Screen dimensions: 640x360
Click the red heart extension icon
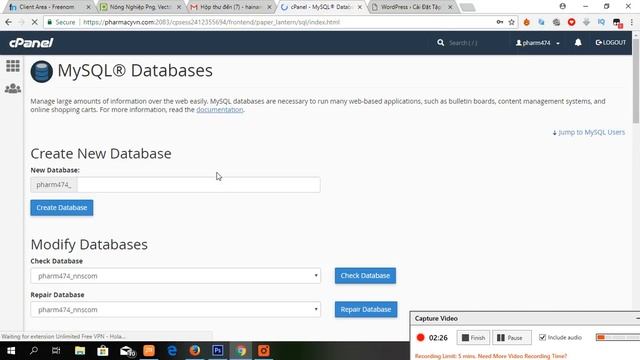pyautogui.click(x=571, y=22)
